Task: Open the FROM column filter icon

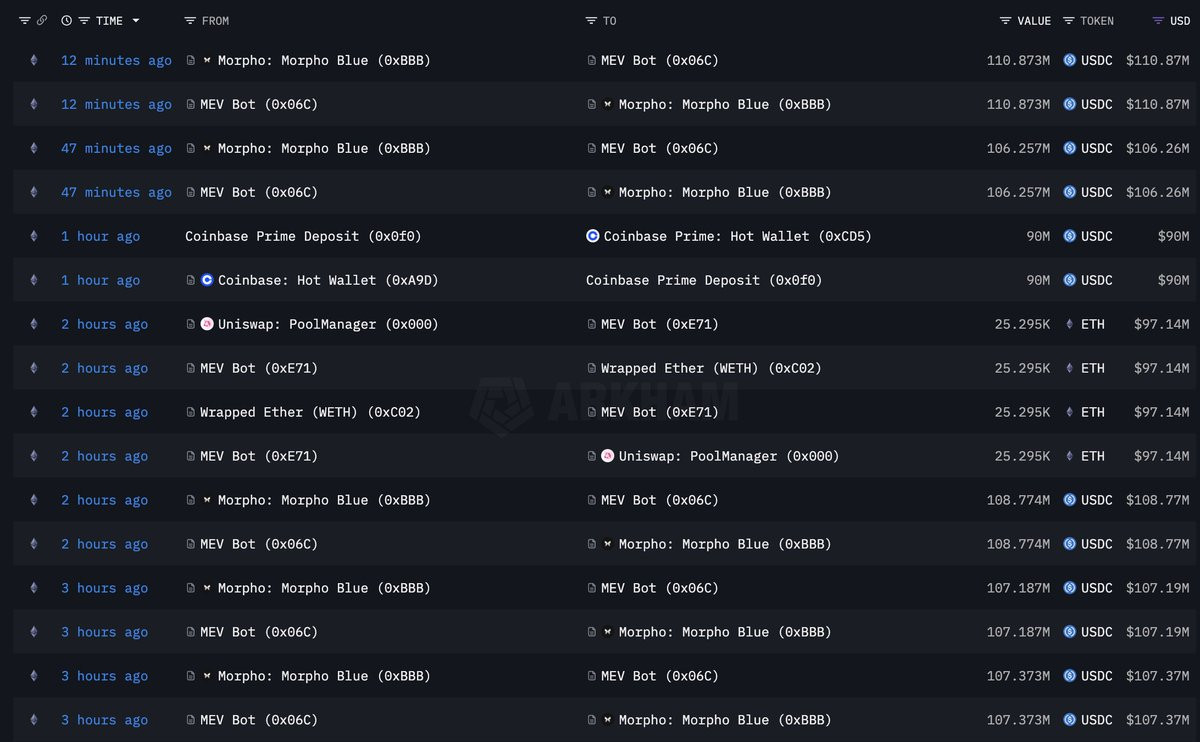Action: (x=190, y=20)
